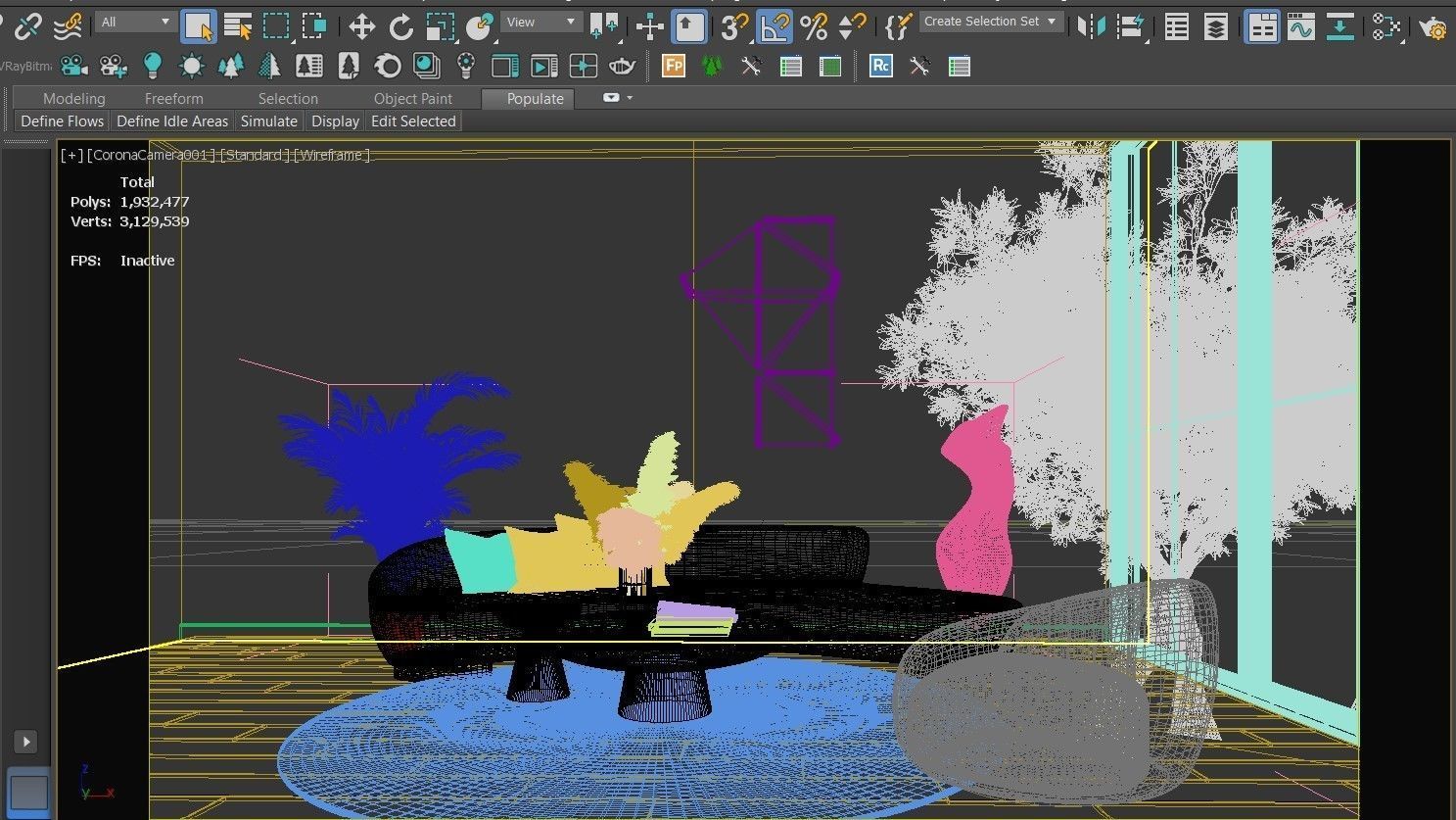This screenshot has height=820, width=1456.
Task: Click the Display panel button
Action: coord(335,121)
